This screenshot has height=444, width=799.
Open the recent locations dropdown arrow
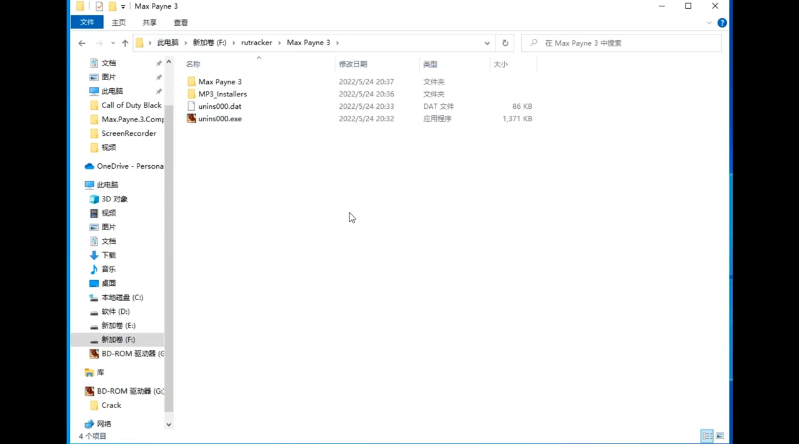113,43
